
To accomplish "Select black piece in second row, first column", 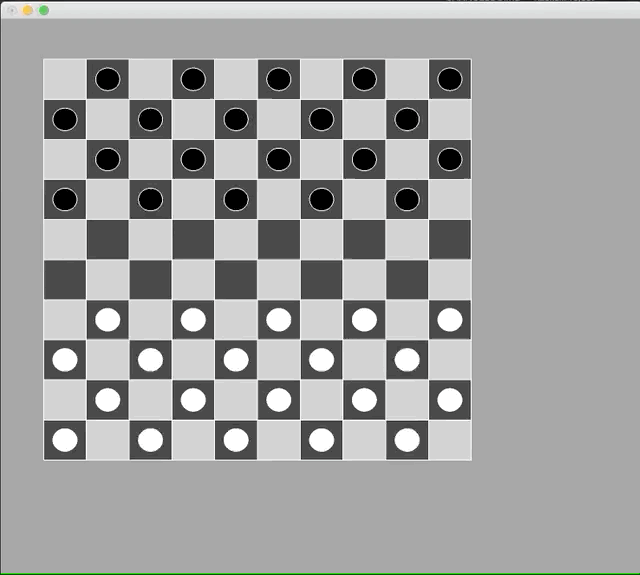I will click(65, 119).
